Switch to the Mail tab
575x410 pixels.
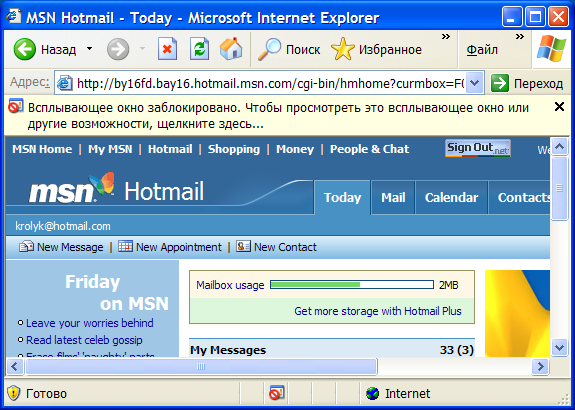(x=393, y=198)
